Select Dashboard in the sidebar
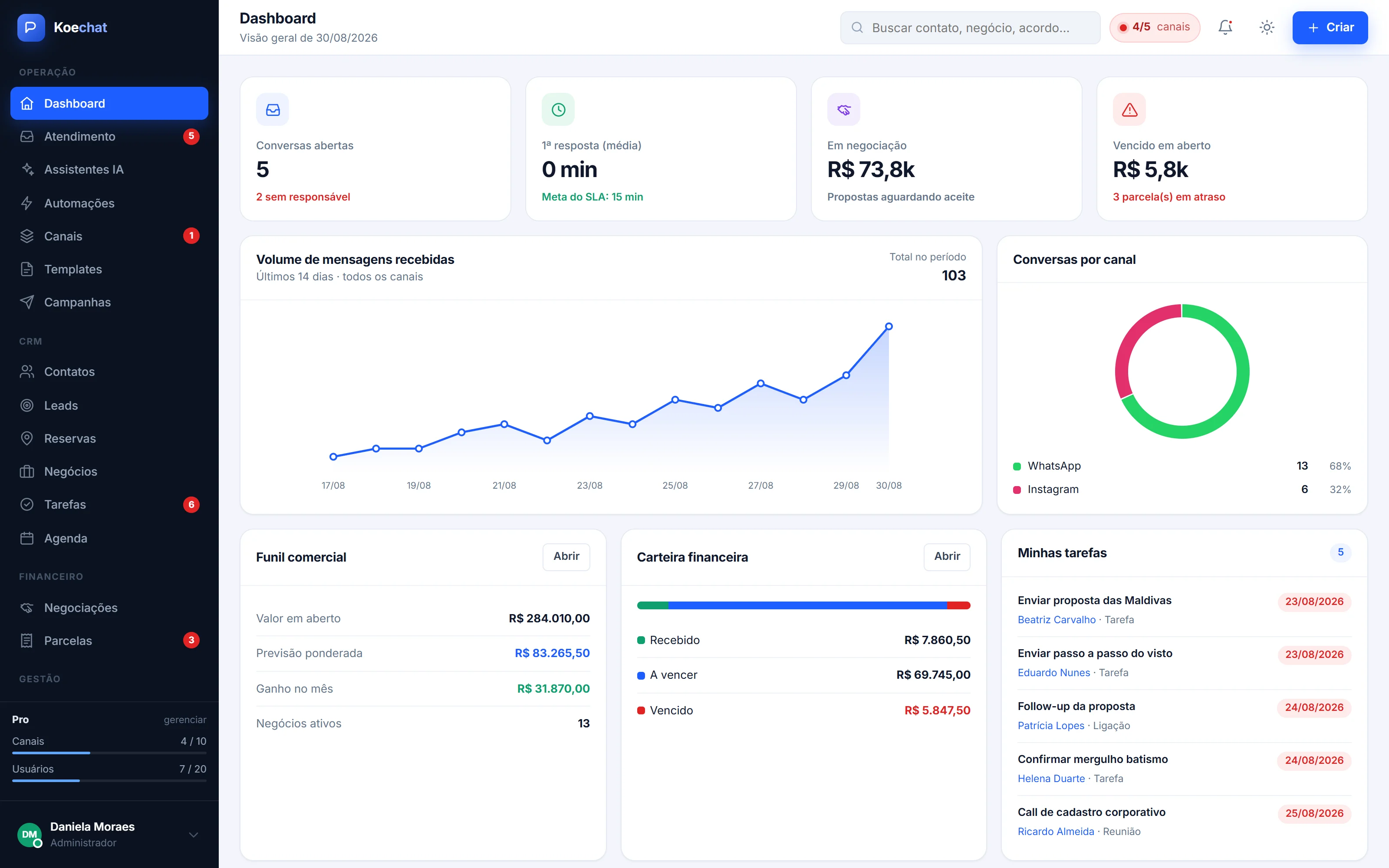Viewport: 1389px width, 868px height. point(109,103)
